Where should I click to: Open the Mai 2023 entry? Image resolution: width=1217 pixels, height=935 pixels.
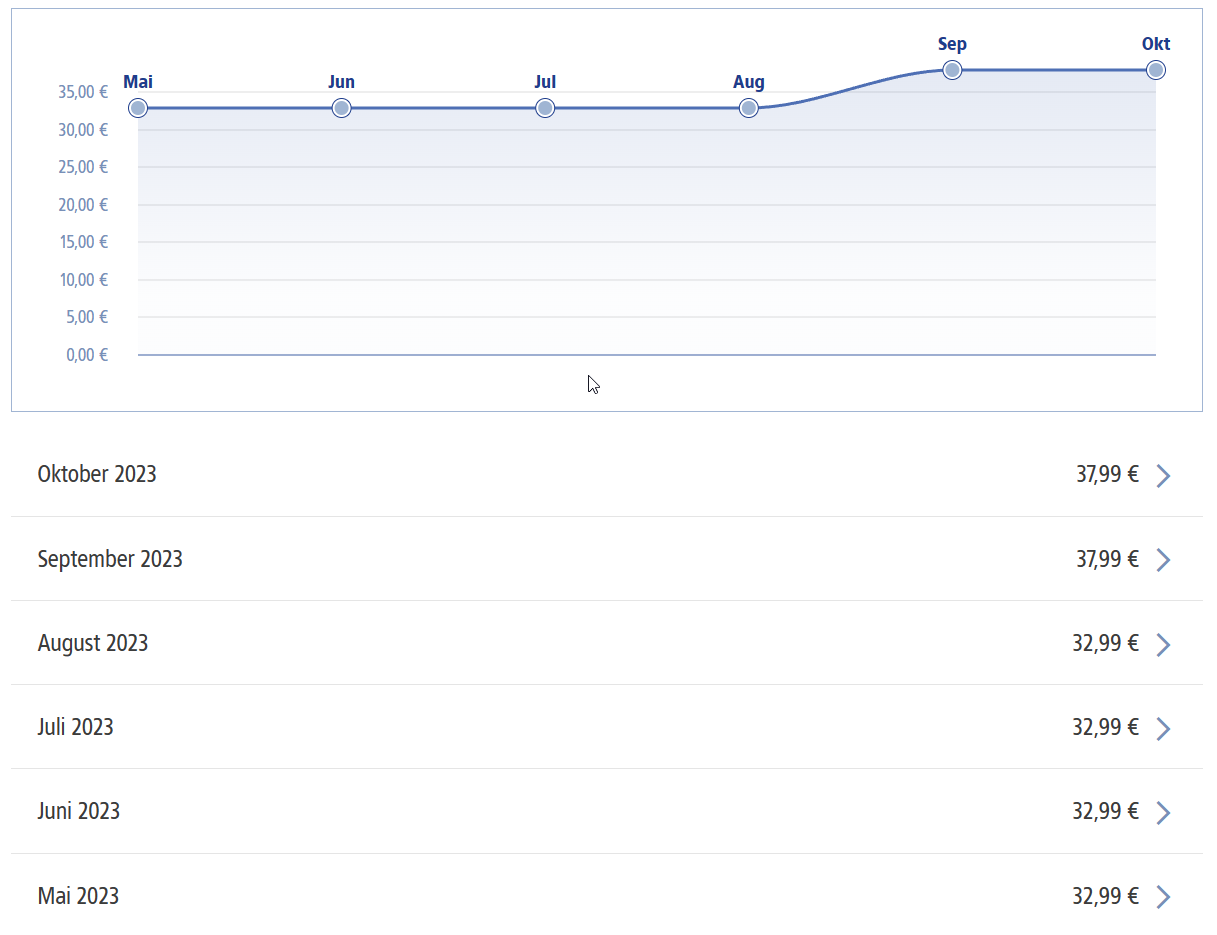[x=78, y=896]
